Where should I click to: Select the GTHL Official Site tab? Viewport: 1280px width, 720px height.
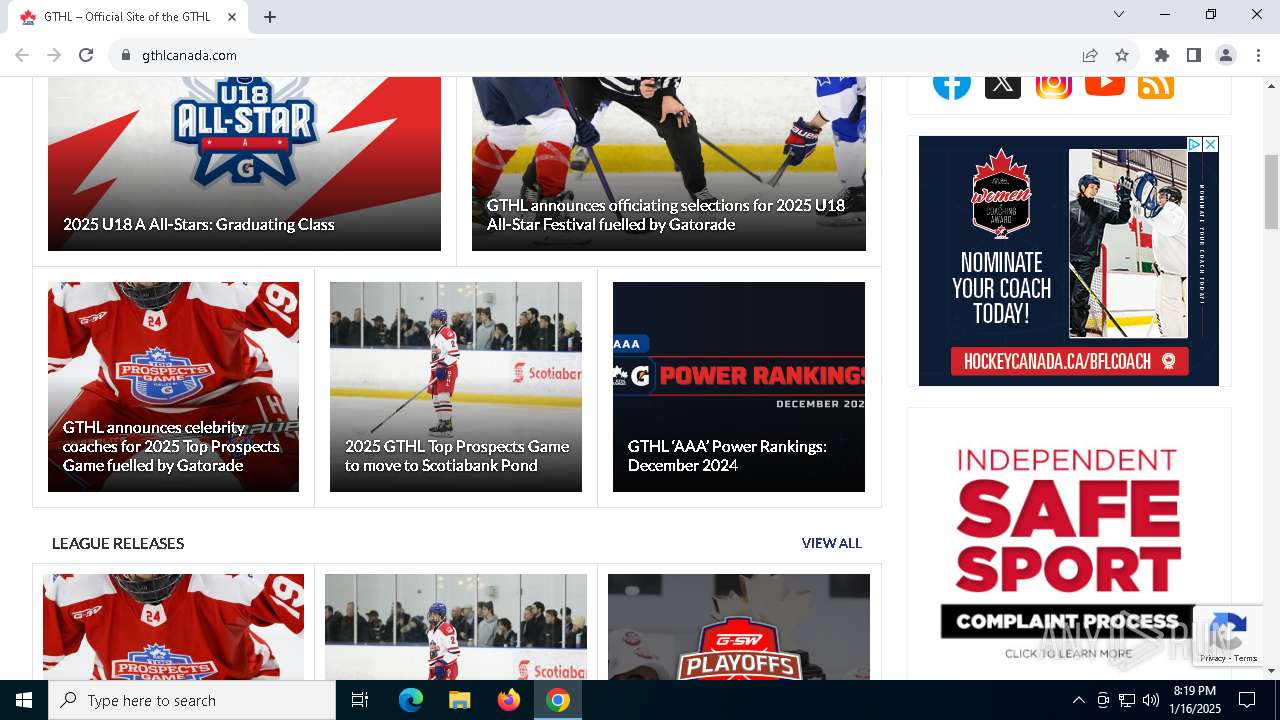click(x=128, y=17)
